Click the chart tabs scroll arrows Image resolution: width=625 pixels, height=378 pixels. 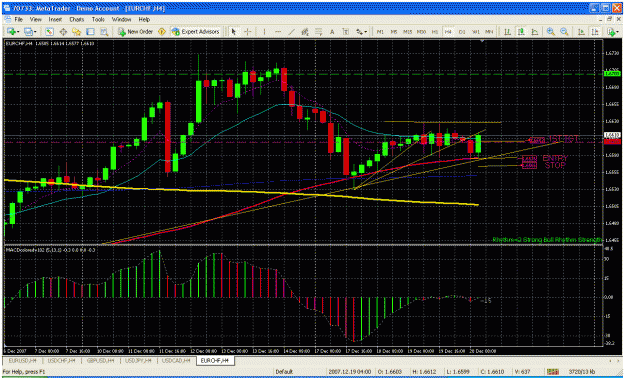615,360
